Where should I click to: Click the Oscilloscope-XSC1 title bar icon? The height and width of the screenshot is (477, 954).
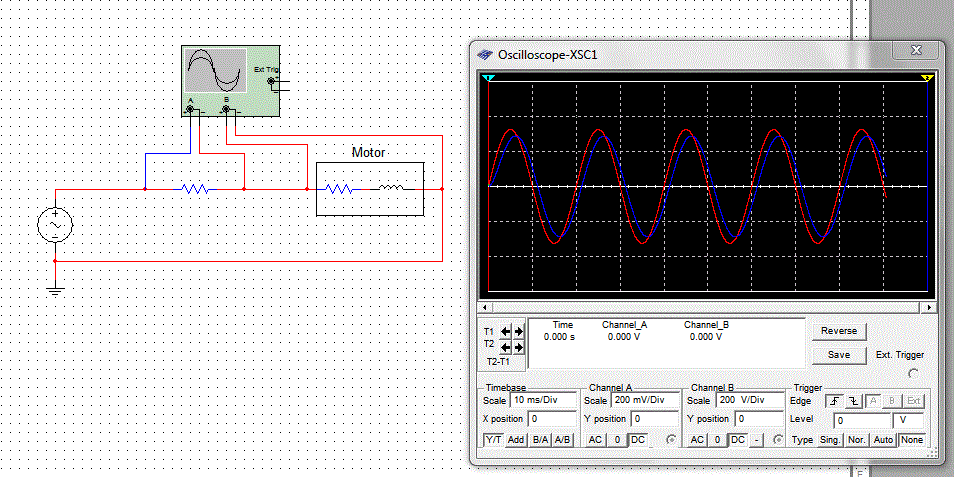(485, 54)
